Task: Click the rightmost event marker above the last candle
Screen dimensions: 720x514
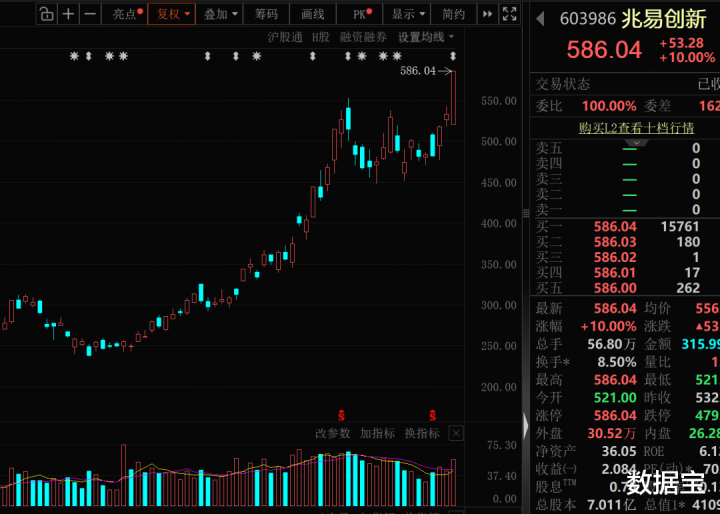Action: click(x=453, y=56)
